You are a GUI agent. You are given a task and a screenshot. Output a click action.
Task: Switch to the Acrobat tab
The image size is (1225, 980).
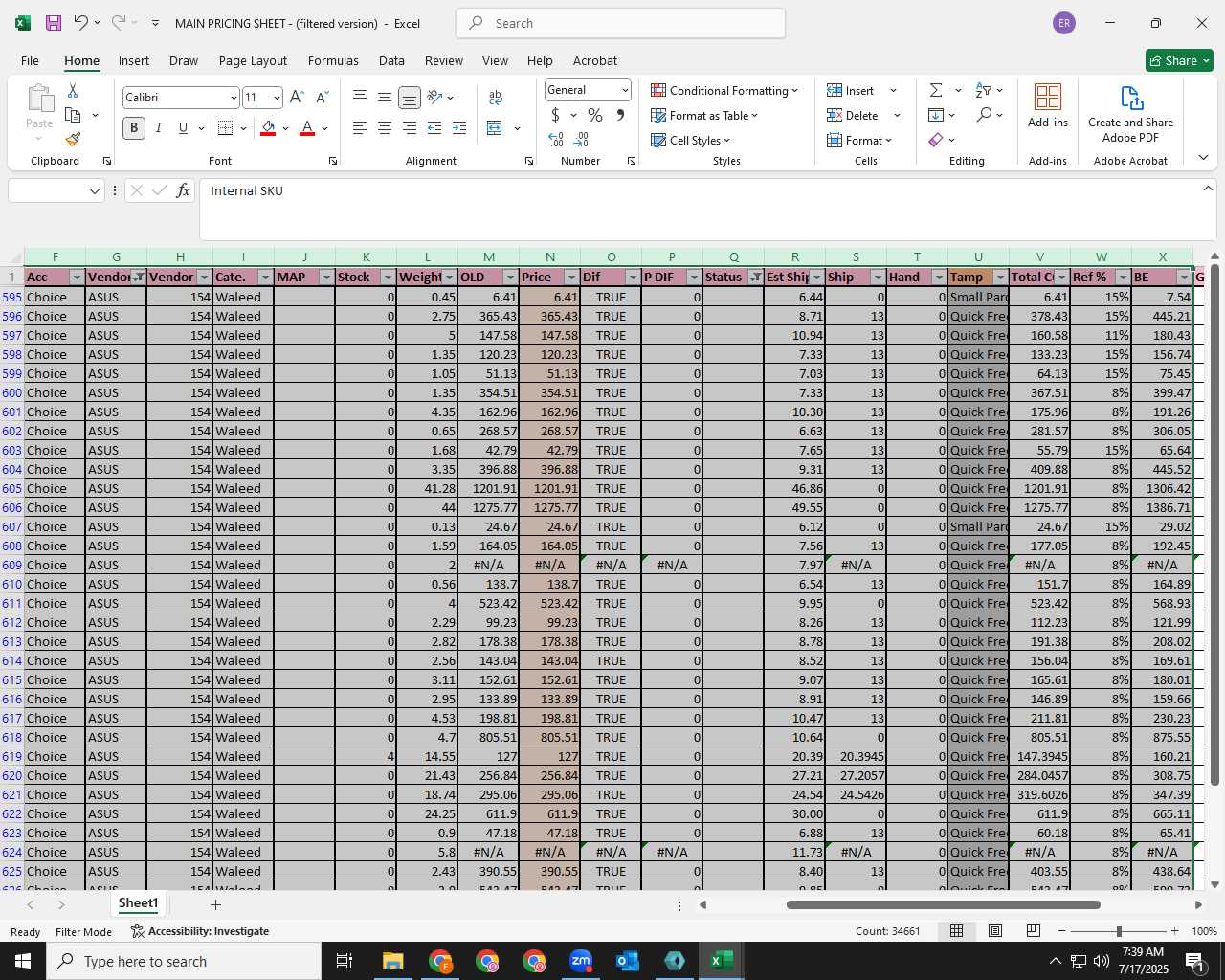(x=595, y=60)
